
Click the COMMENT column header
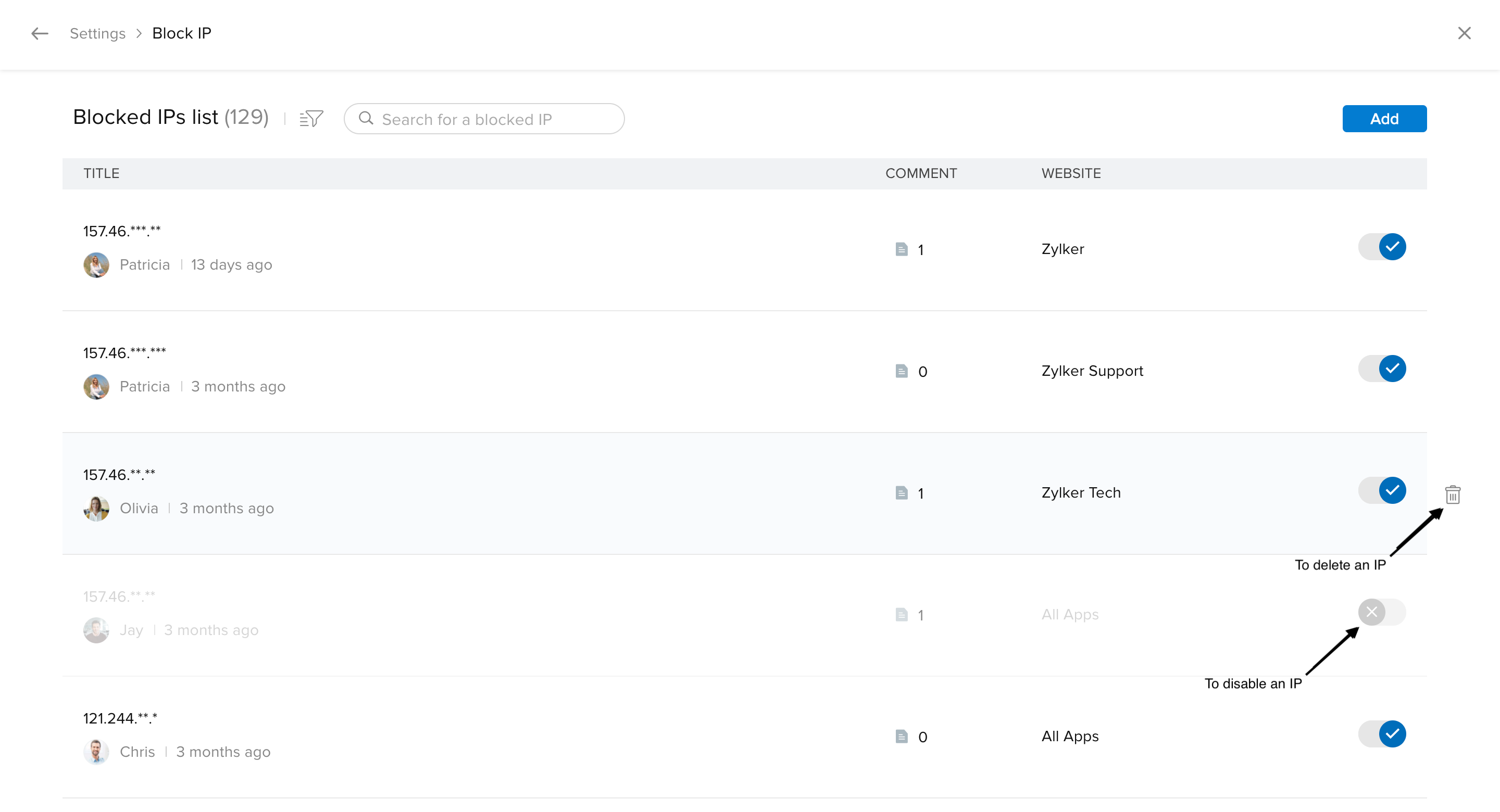(921, 173)
